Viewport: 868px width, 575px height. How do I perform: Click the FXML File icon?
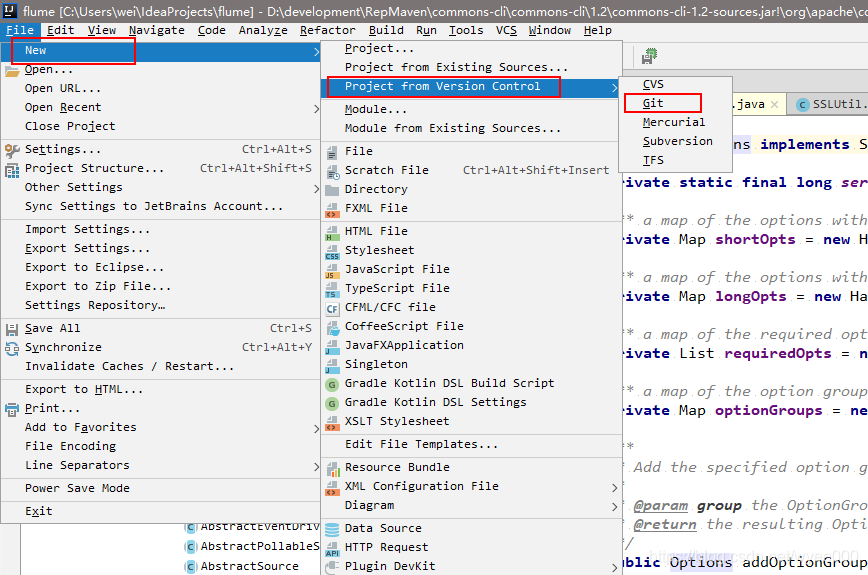tap(332, 210)
